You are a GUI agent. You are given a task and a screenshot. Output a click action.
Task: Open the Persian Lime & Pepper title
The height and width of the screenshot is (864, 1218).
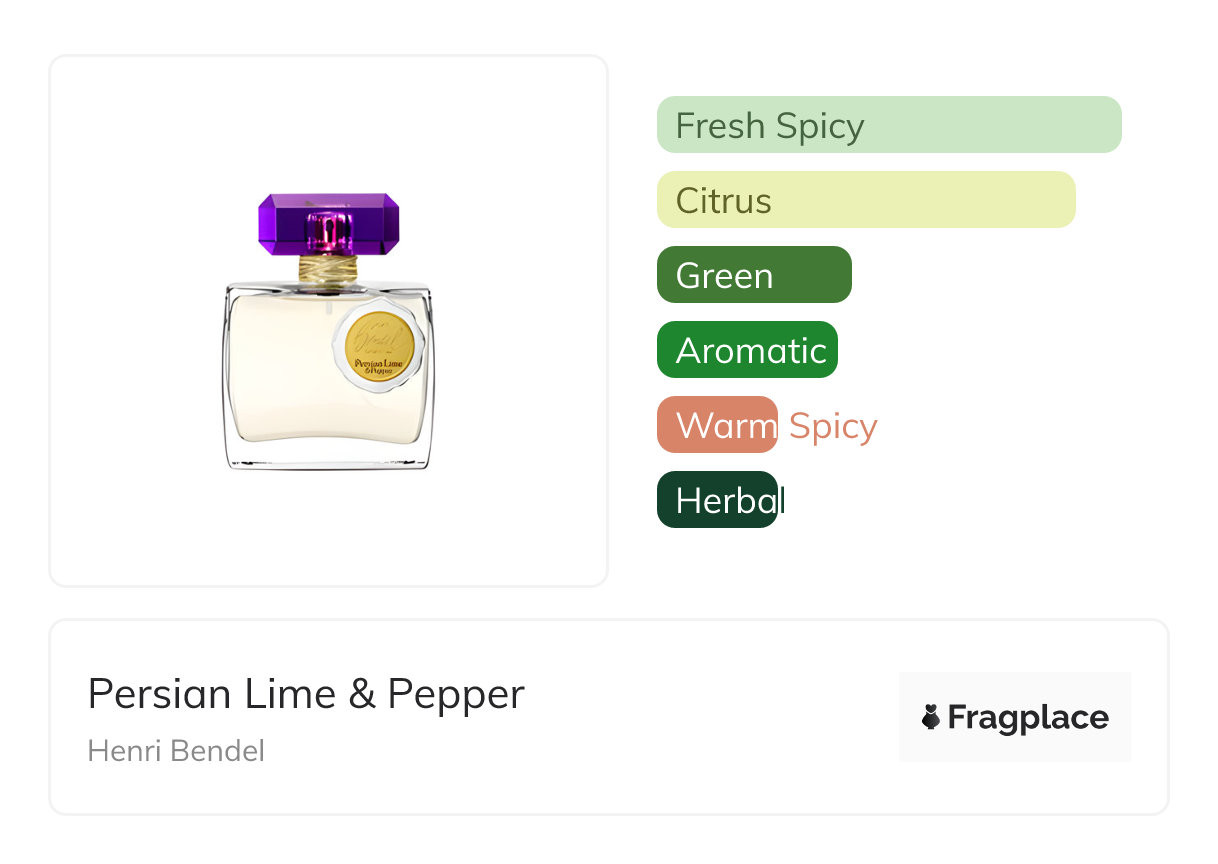tap(306, 694)
